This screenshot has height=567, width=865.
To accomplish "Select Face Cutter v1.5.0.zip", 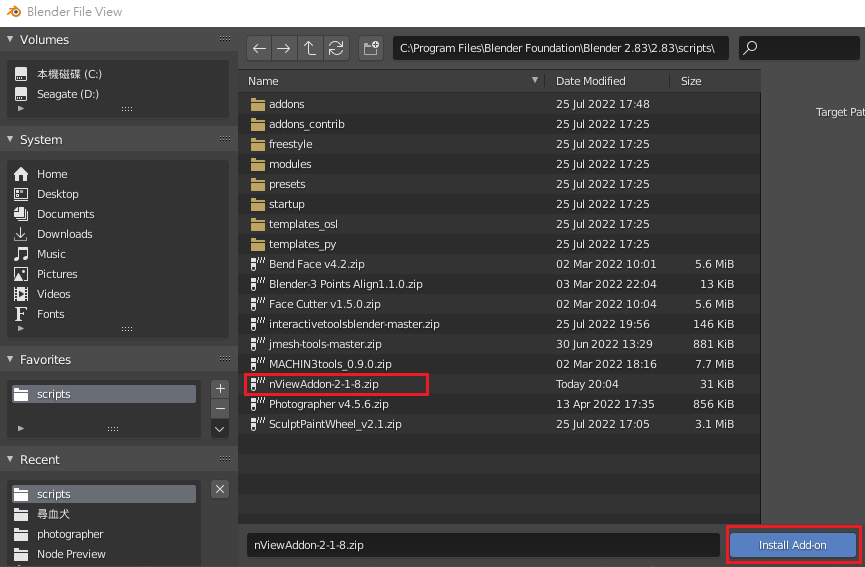I will pyautogui.click(x=500, y=304).
